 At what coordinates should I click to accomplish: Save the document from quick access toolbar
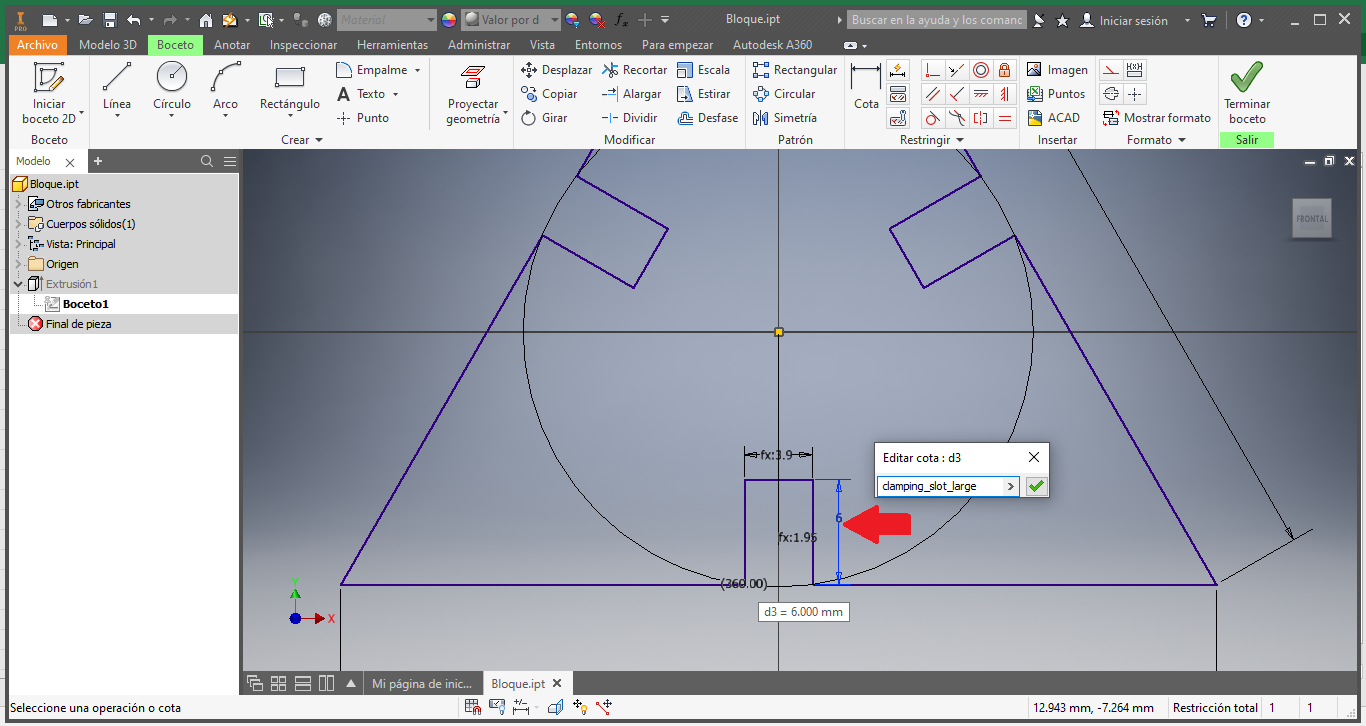(110, 20)
